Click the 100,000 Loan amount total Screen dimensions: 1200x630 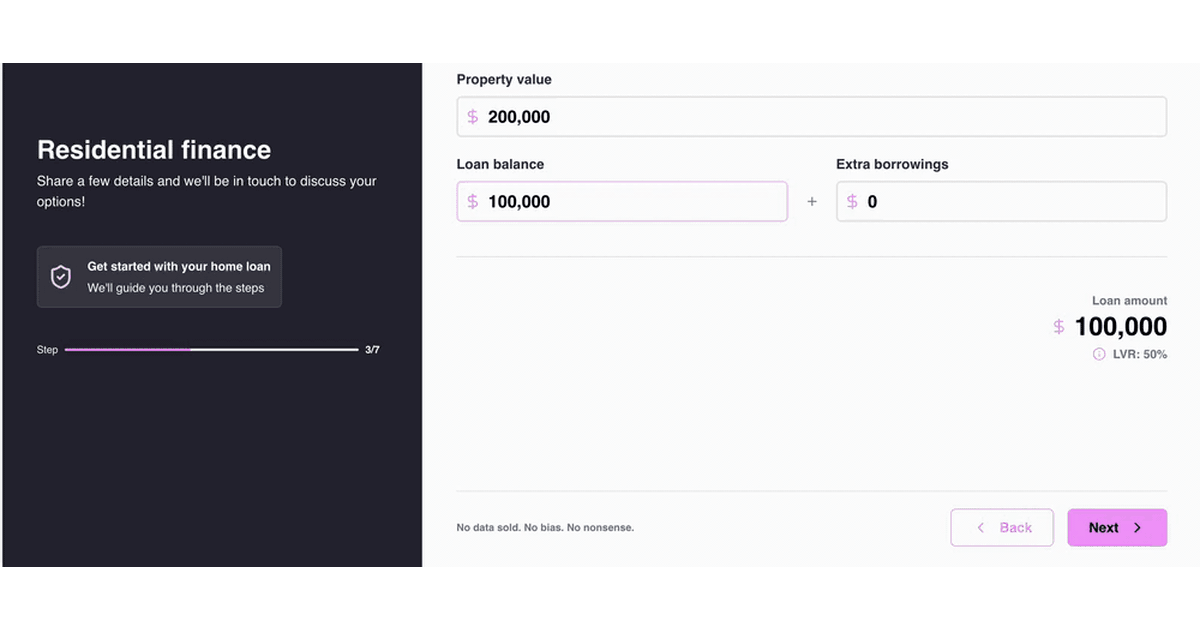[x=1120, y=327]
